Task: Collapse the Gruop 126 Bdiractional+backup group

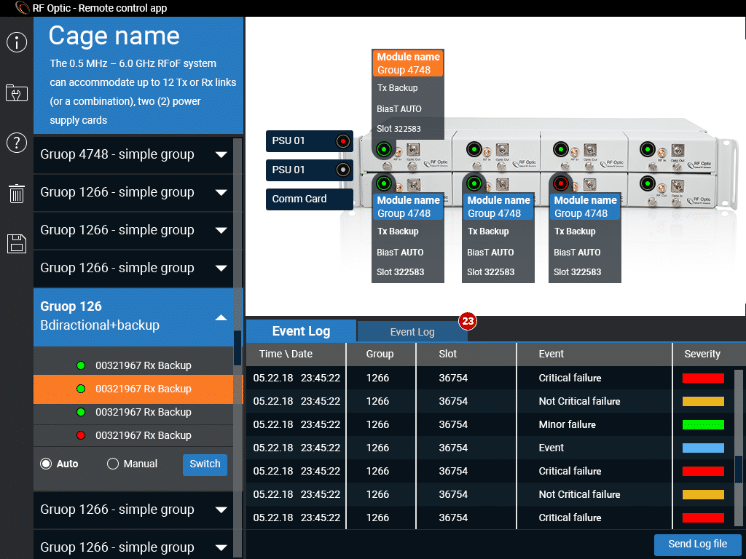Action: coord(221,317)
